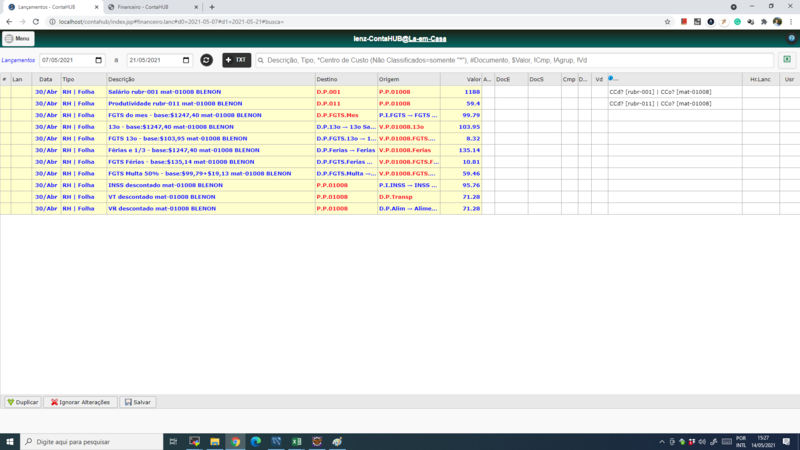Viewport: 800px width, 450px height.
Task: Export to Excel using the green icon
Action: [787, 60]
